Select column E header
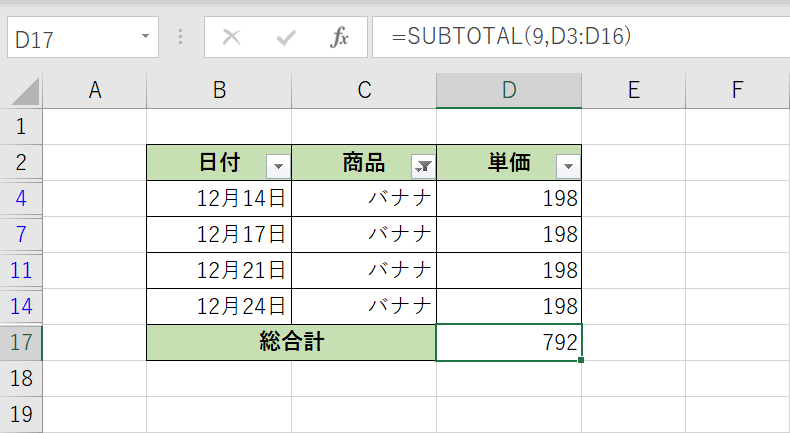790x433 pixels. tap(634, 91)
